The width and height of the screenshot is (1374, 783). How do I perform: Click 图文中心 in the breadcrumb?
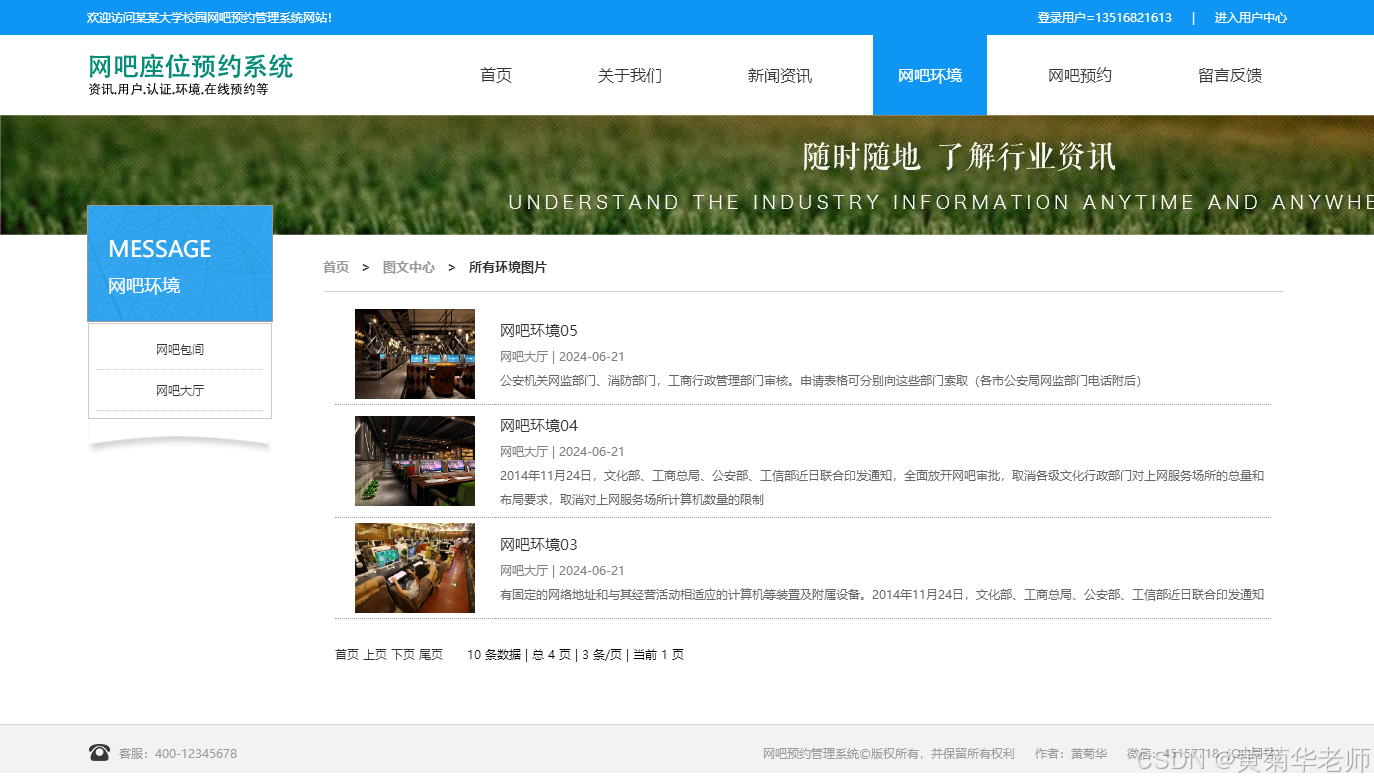point(409,267)
